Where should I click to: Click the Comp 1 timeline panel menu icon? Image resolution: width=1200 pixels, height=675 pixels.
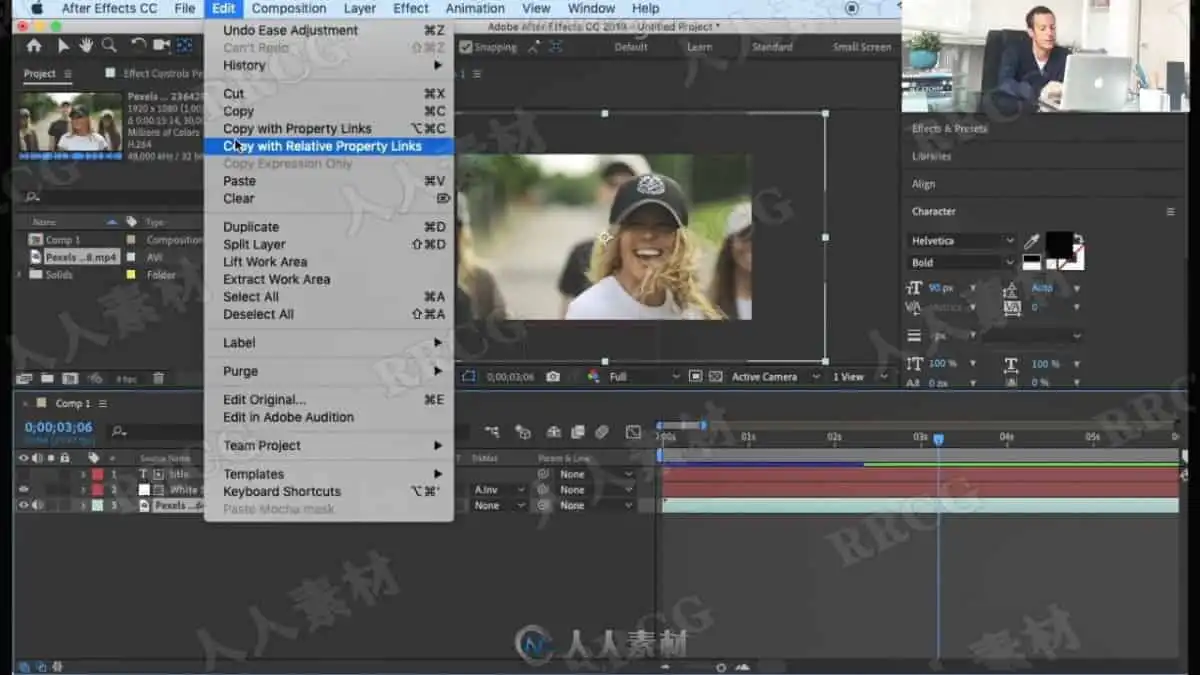pos(102,404)
